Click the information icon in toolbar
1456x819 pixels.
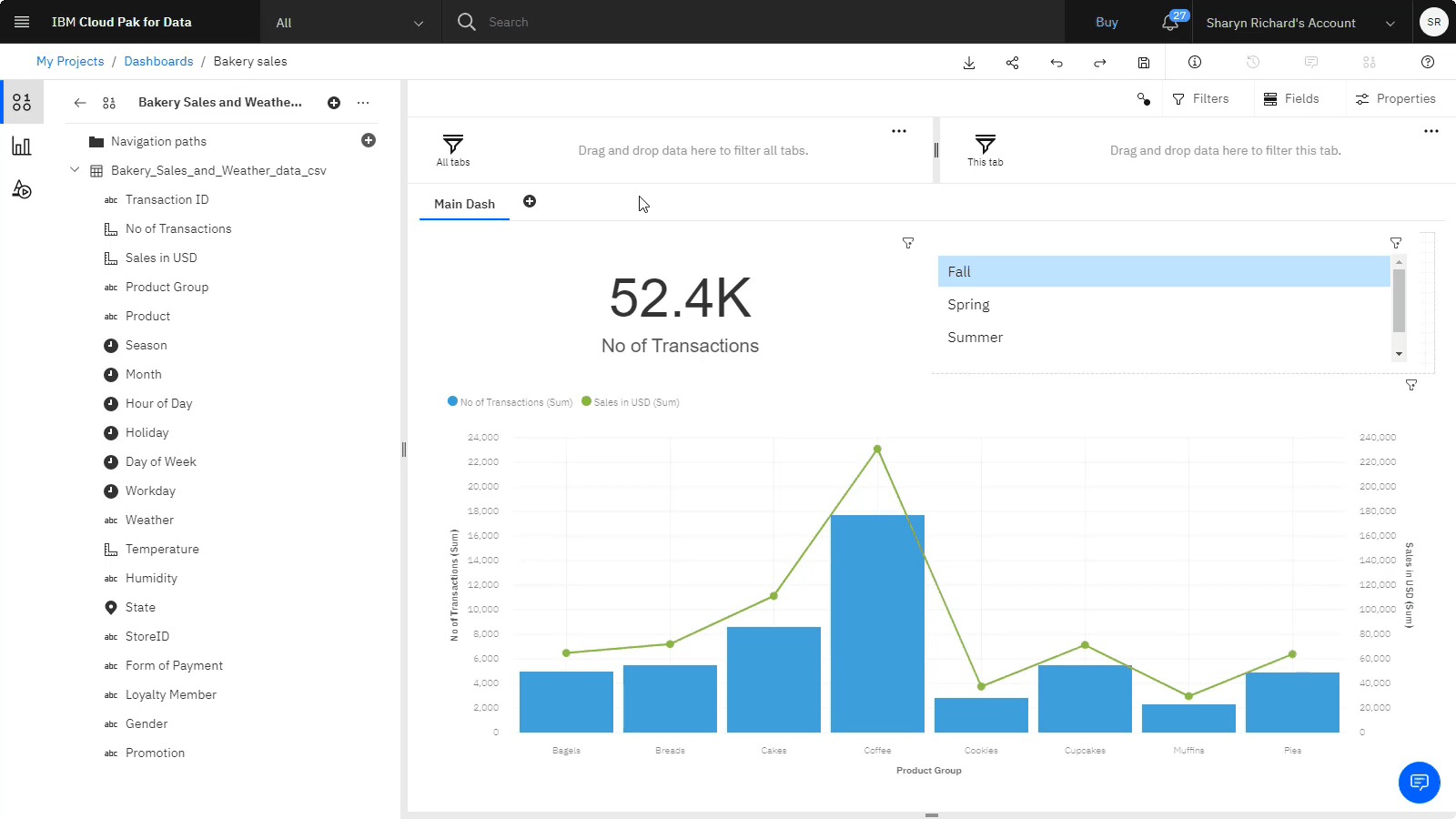tap(1195, 62)
